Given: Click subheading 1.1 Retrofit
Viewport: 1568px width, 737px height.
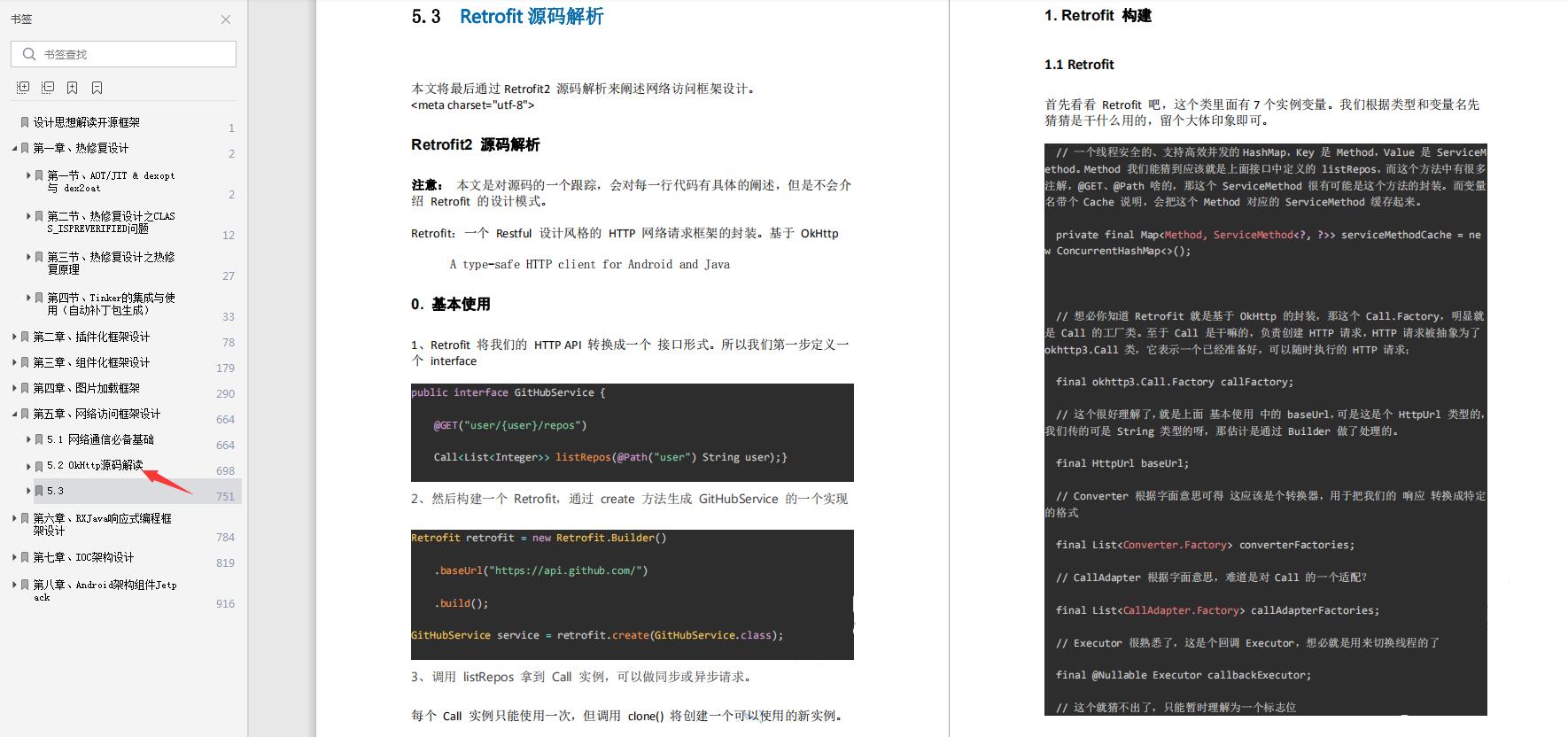Looking at the screenshot, I should (x=1079, y=65).
